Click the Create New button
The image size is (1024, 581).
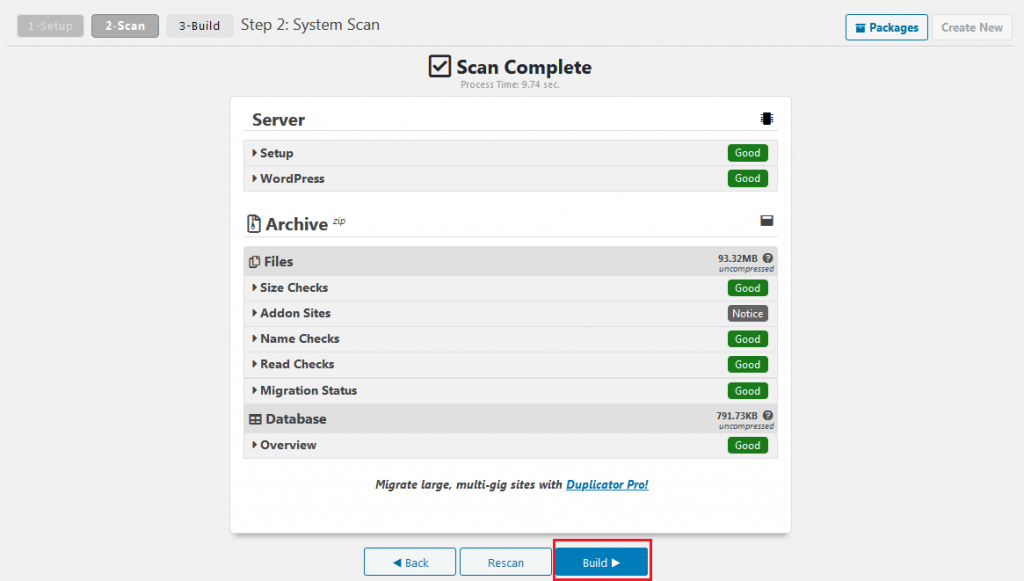pyautogui.click(x=972, y=27)
